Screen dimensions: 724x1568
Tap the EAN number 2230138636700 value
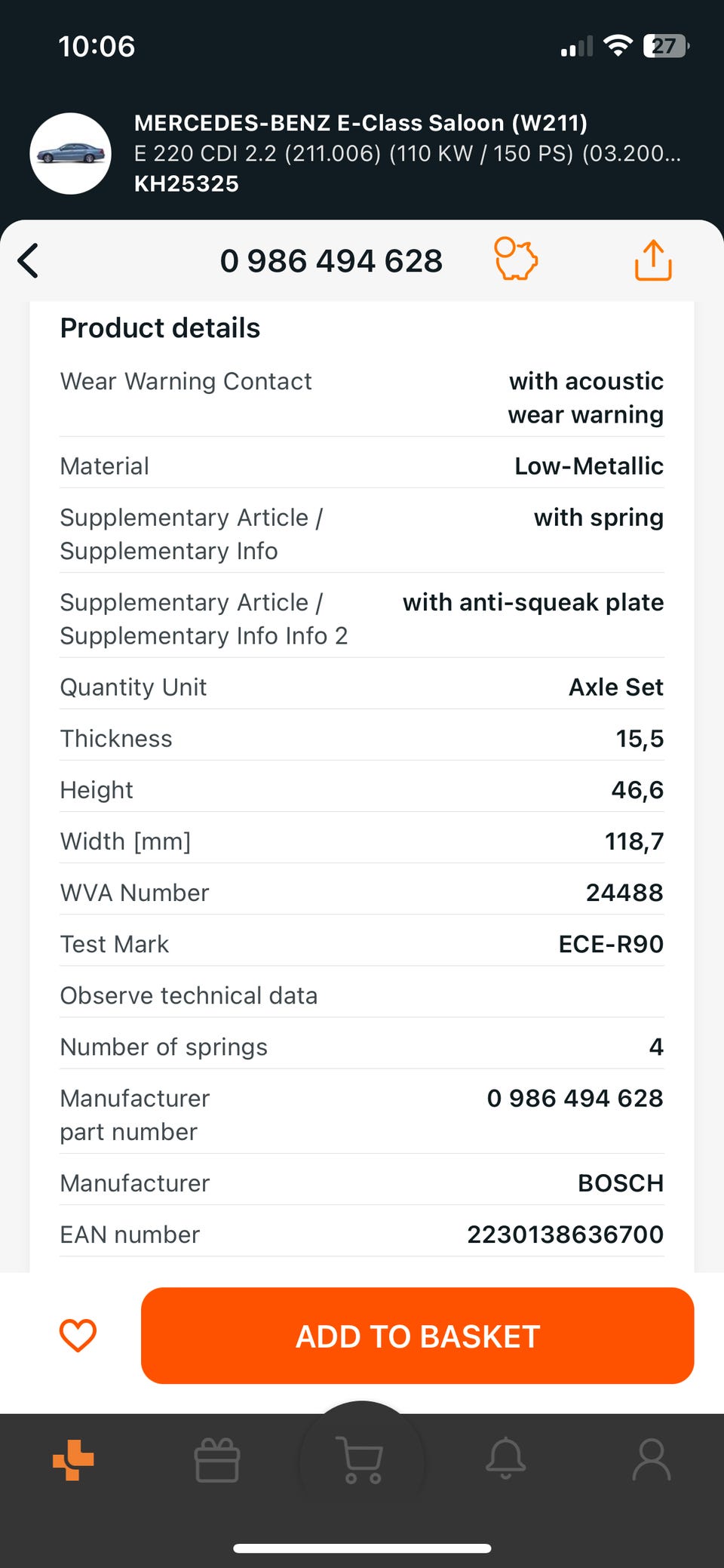tap(565, 1234)
